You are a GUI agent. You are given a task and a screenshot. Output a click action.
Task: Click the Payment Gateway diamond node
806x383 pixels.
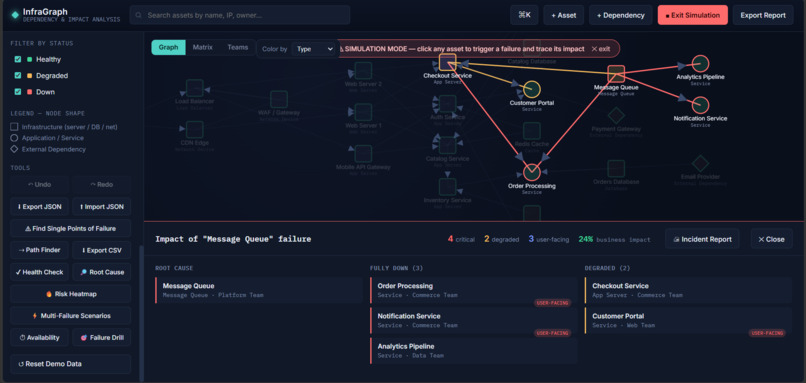(x=616, y=116)
